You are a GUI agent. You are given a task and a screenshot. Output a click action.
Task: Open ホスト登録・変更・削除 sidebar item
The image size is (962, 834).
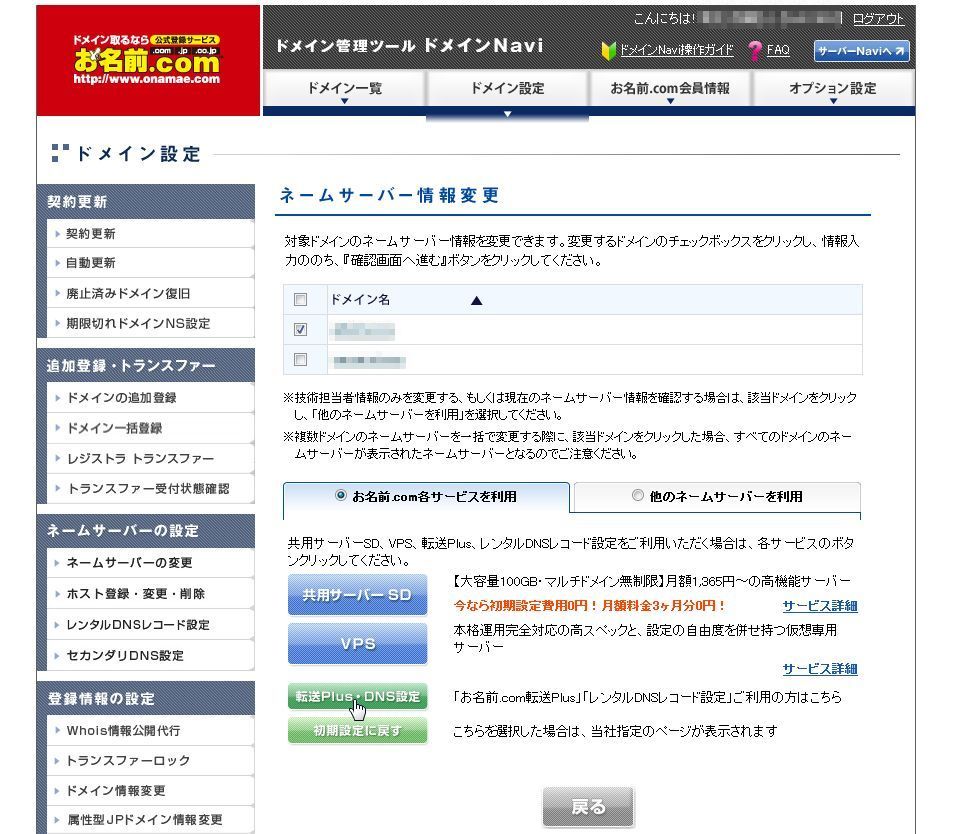click(150, 593)
